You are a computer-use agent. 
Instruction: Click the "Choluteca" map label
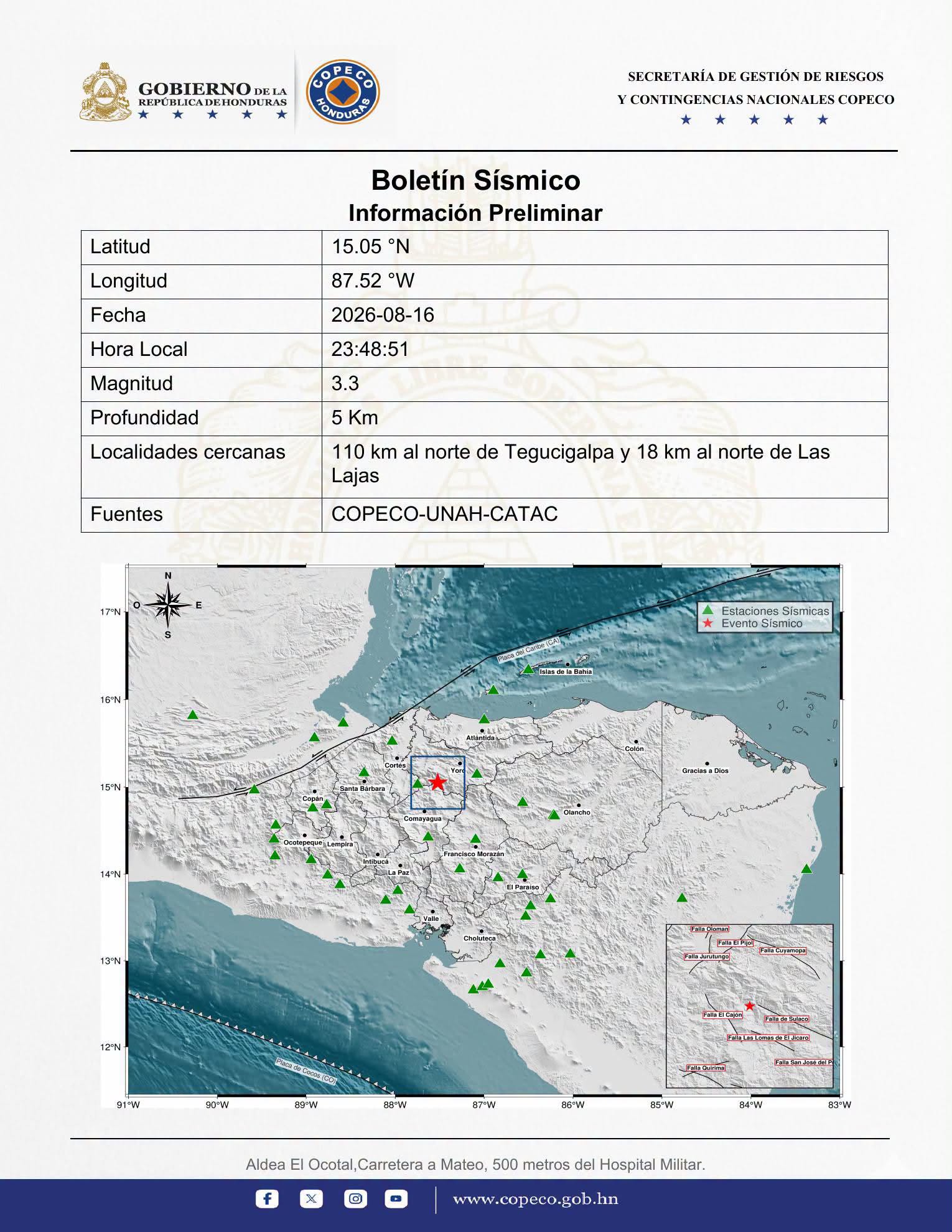(479, 938)
